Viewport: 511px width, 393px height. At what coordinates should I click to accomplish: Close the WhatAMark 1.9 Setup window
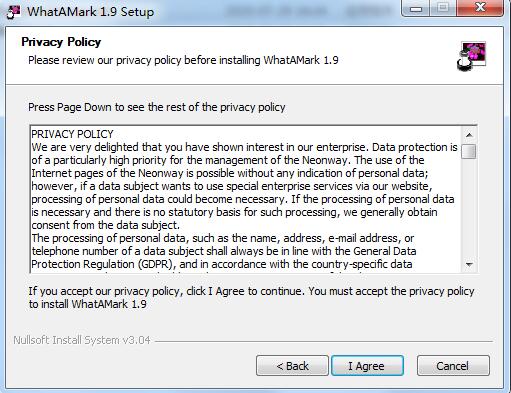pyautogui.click(x=480, y=8)
